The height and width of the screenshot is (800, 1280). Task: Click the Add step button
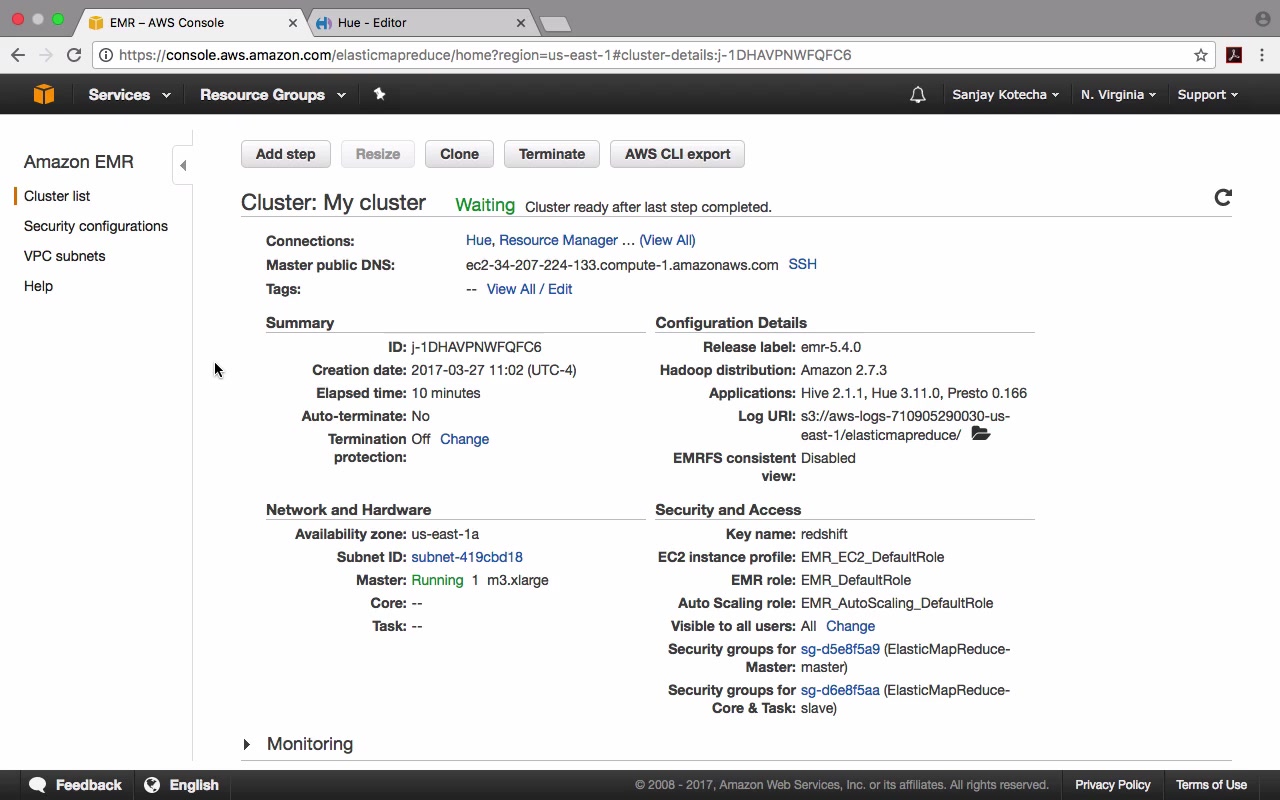pos(285,154)
